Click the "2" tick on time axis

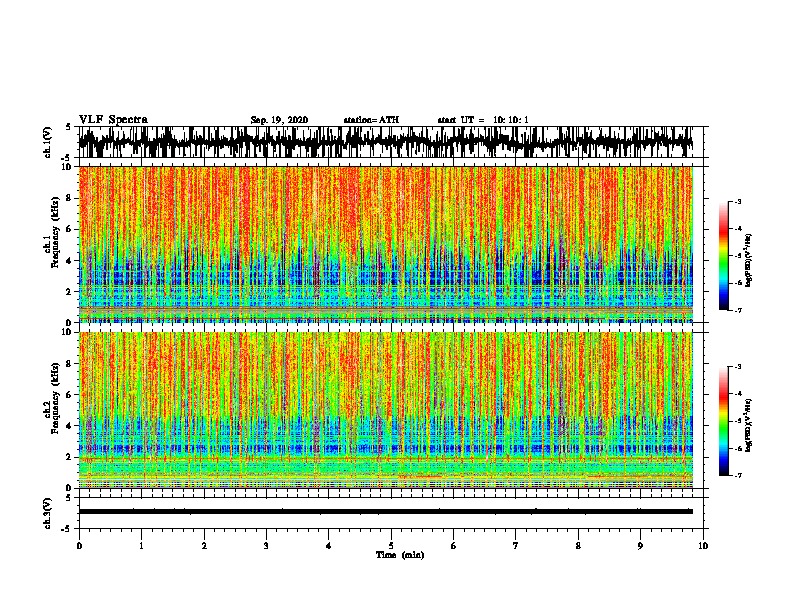click(204, 546)
